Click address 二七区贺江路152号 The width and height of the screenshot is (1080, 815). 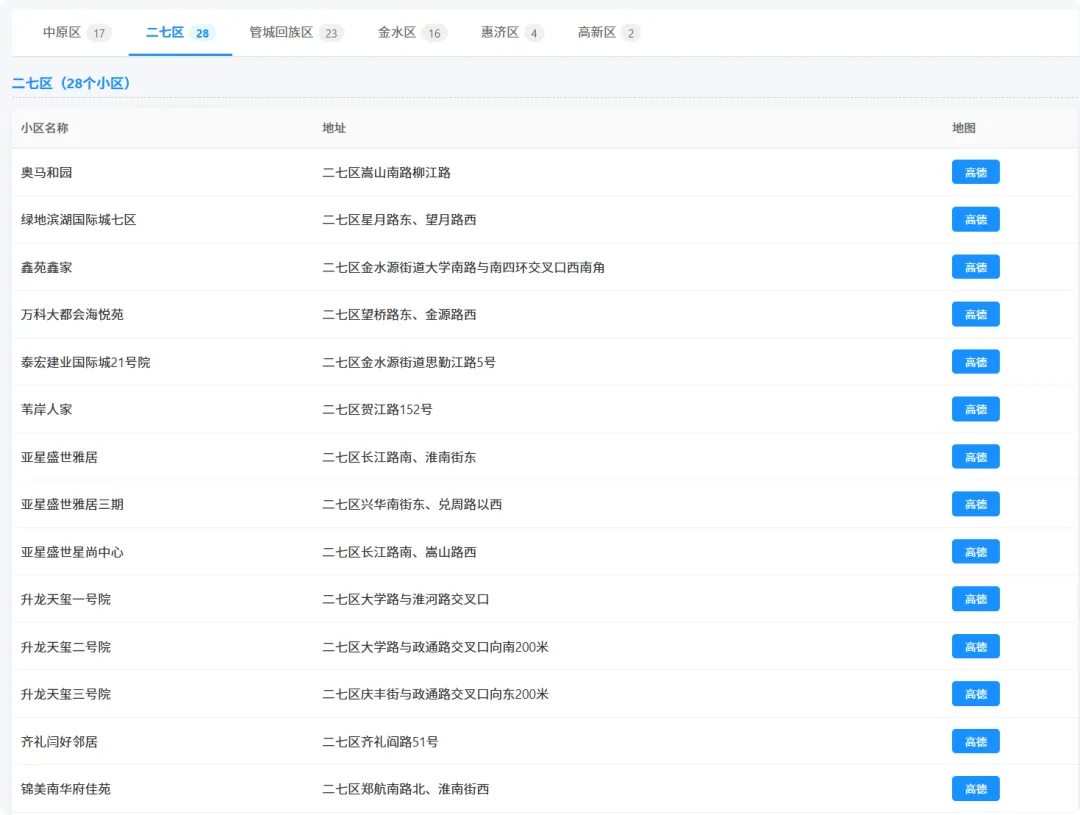pos(377,409)
